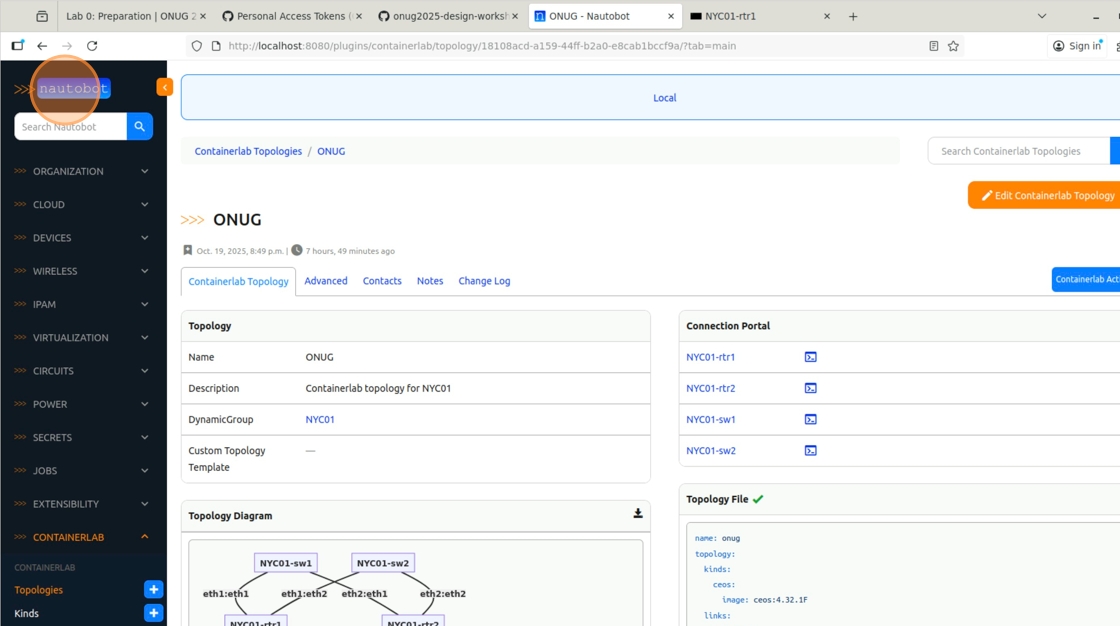
Task: Open terminal icon for NYC01-rtr1
Action: point(810,357)
